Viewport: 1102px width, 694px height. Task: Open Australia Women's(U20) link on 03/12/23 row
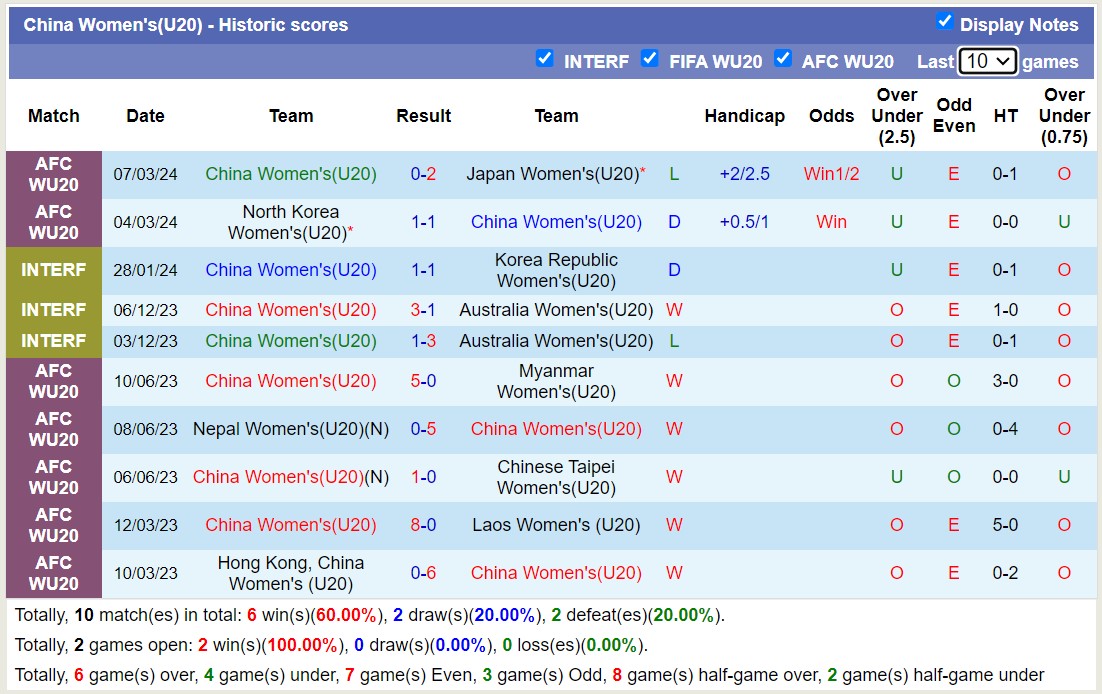coord(556,341)
